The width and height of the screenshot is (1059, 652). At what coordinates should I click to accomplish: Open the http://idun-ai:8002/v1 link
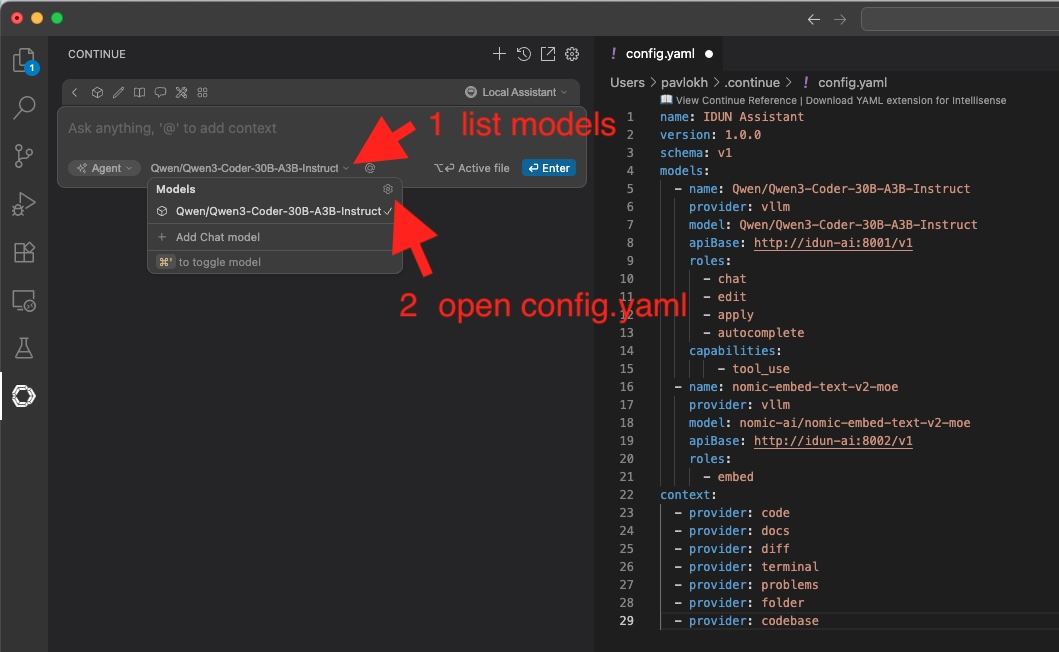[x=833, y=441]
